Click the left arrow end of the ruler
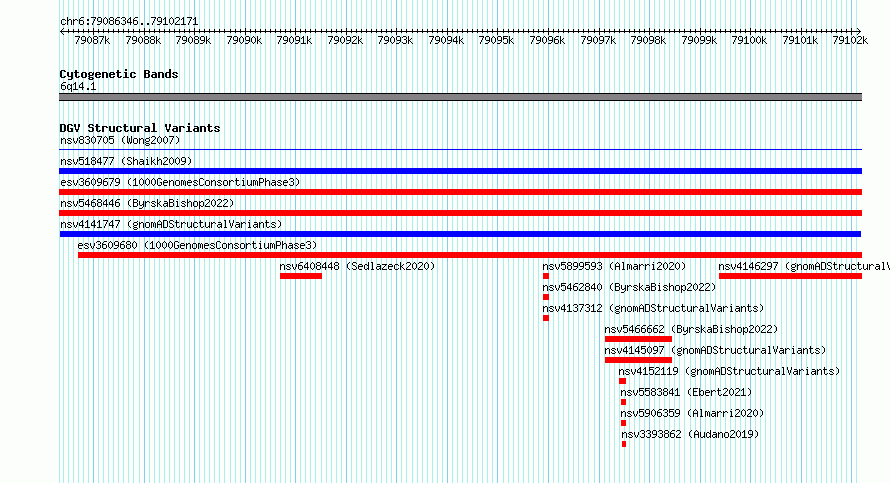The width and height of the screenshot is (890, 483). [62, 31]
